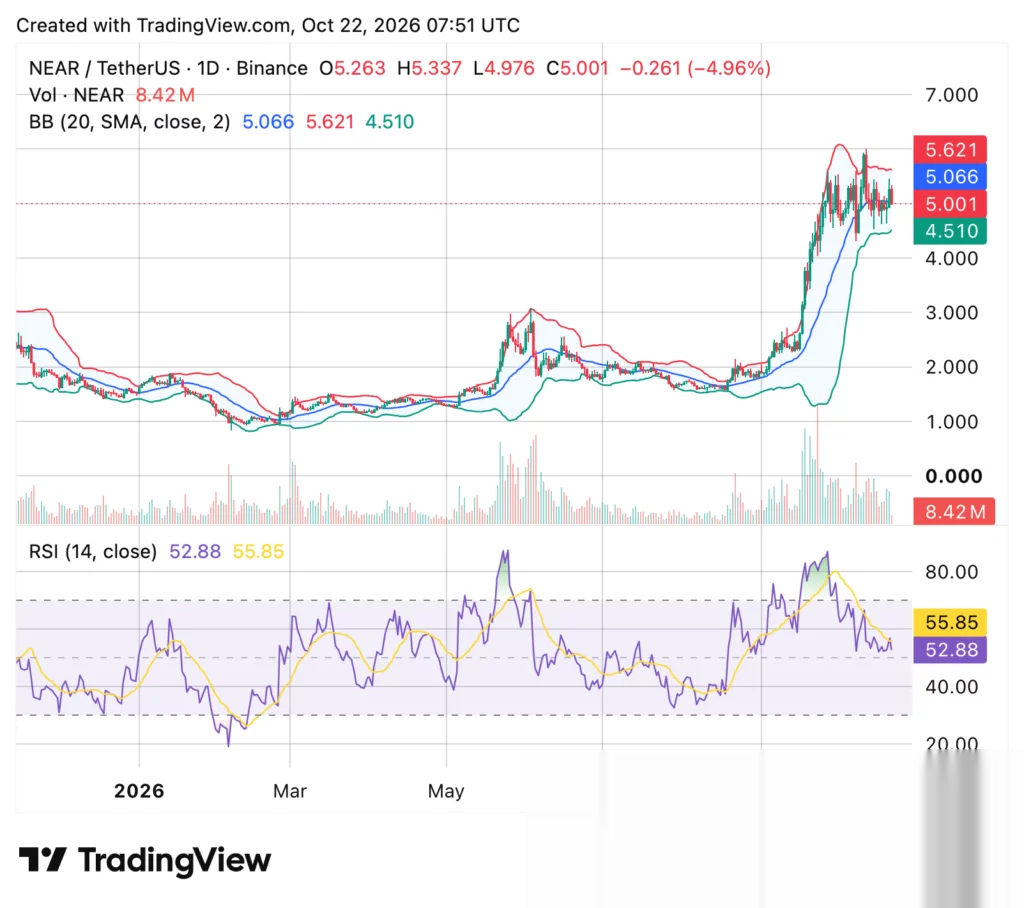Click the bold 0.000 price axis label
Viewport: 1024px width, 908px height.
(x=953, y=476)
